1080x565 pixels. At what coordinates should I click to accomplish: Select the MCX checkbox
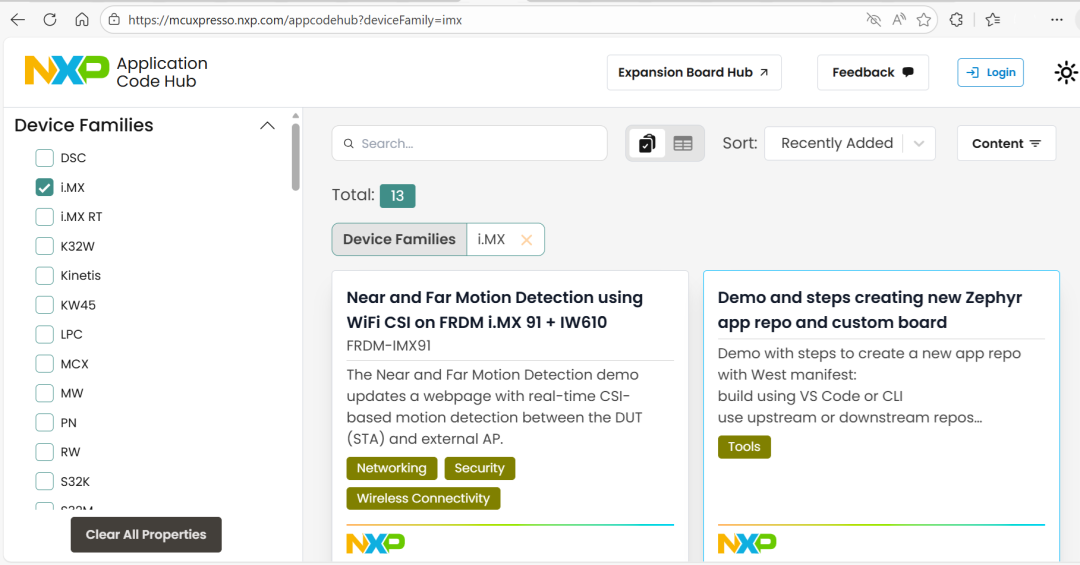[44, 364]
